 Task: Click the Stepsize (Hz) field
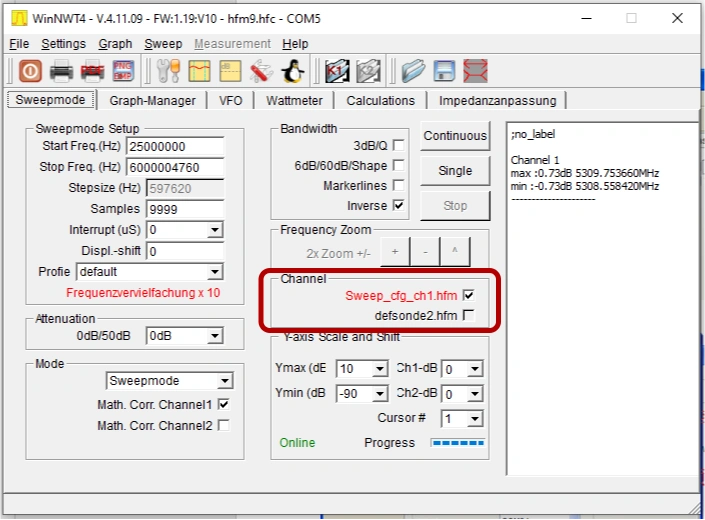pyautogui.click(x=185, y=188)
